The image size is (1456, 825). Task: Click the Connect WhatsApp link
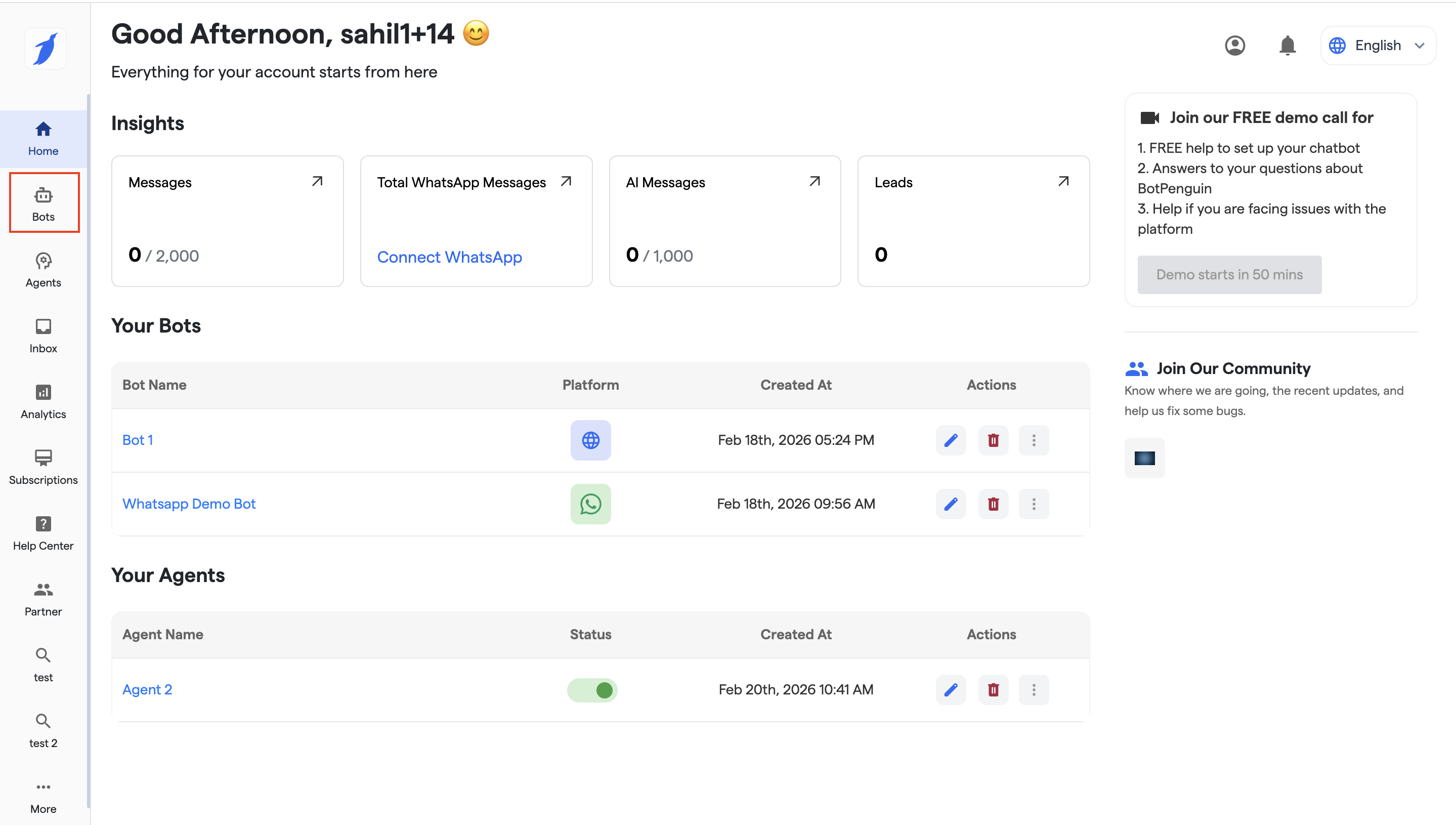[449, 257]
